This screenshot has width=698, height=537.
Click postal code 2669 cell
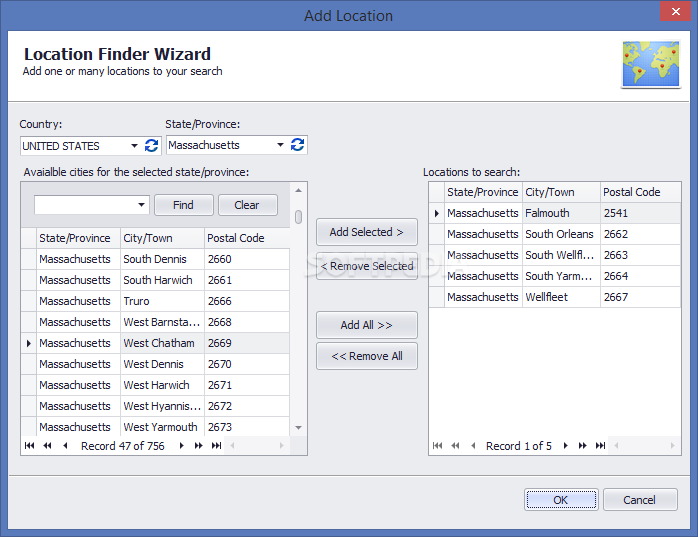(x=247, y=343)
